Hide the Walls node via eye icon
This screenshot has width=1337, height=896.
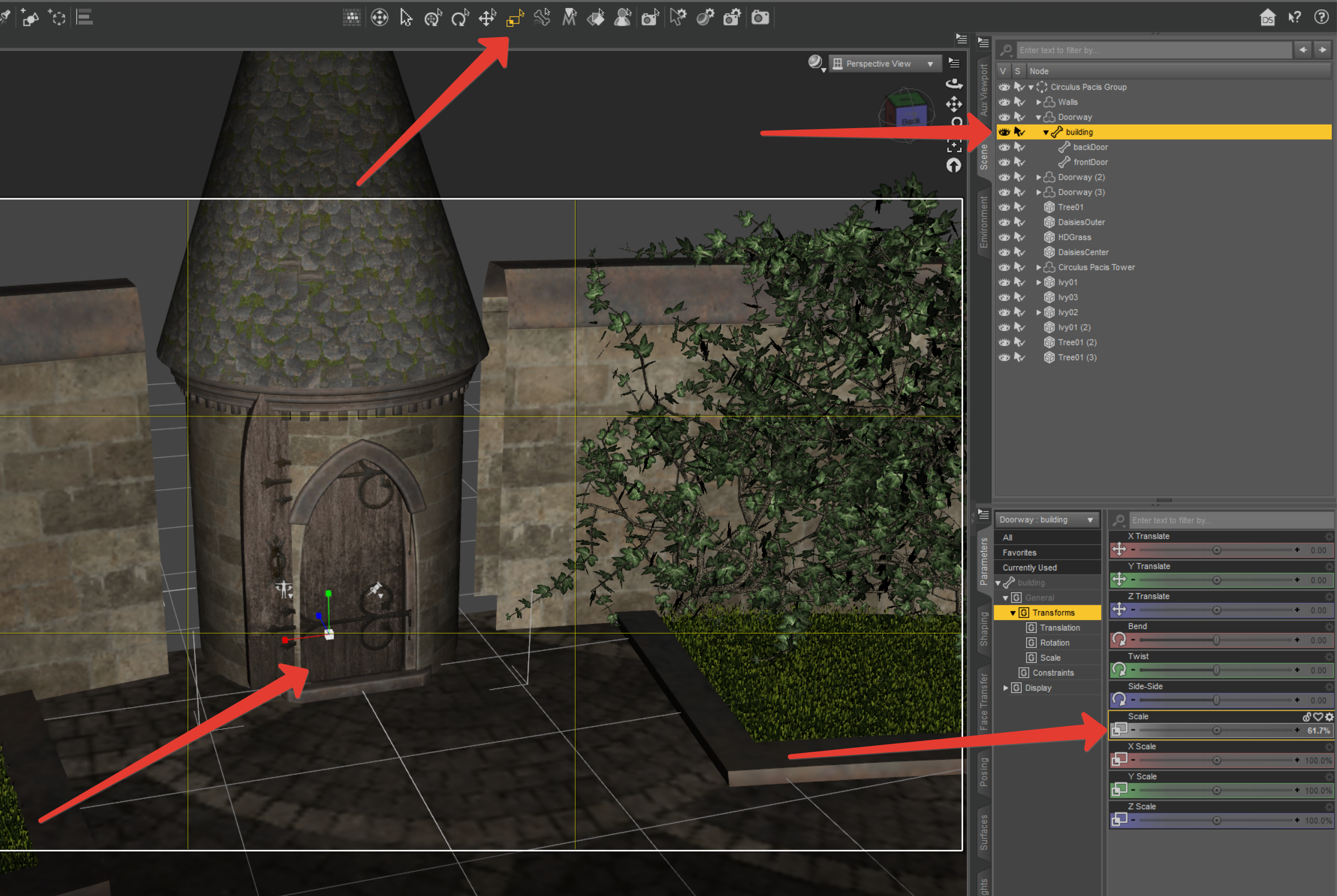click(x=1004, y=102)
